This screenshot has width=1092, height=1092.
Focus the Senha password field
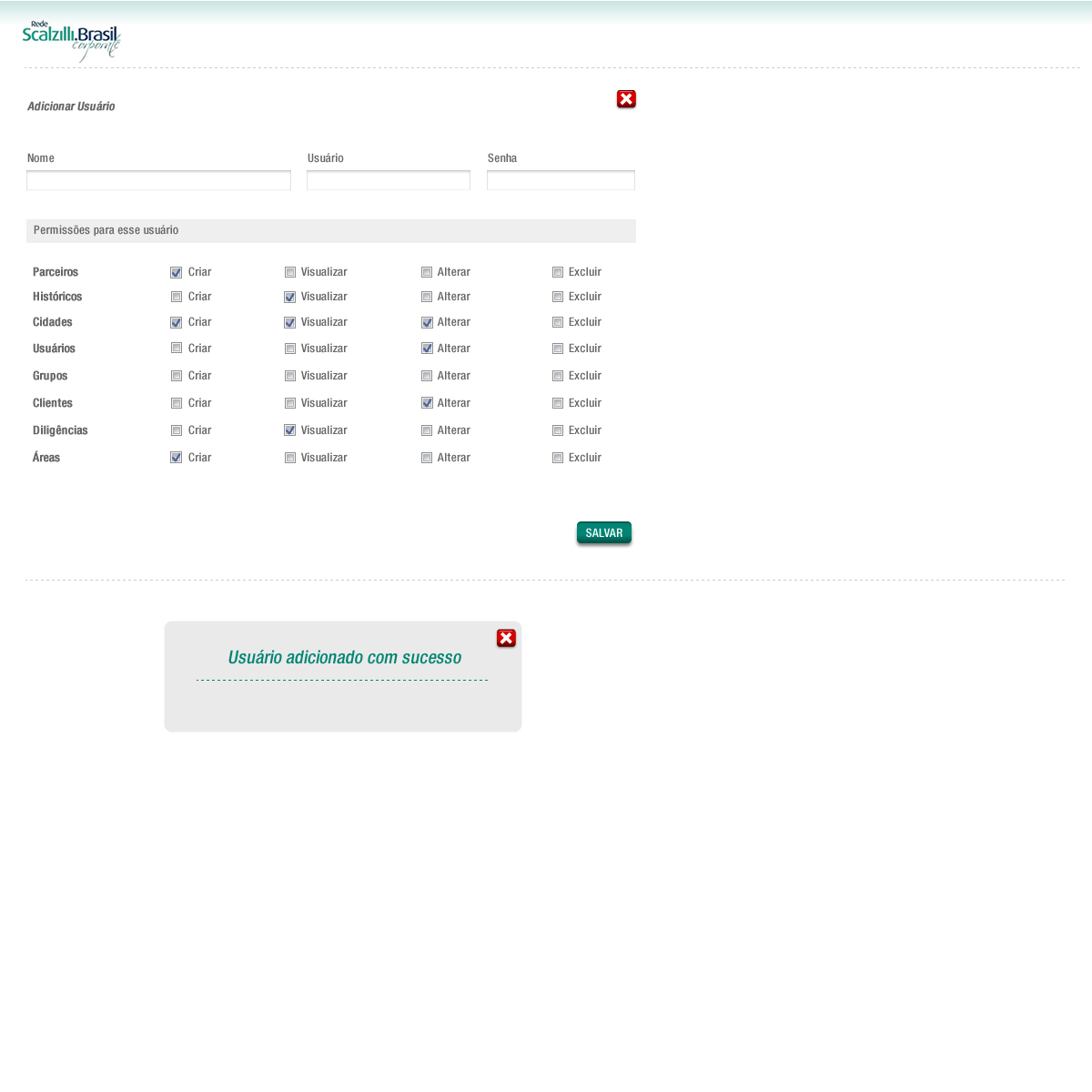click(x=561, y=181)
